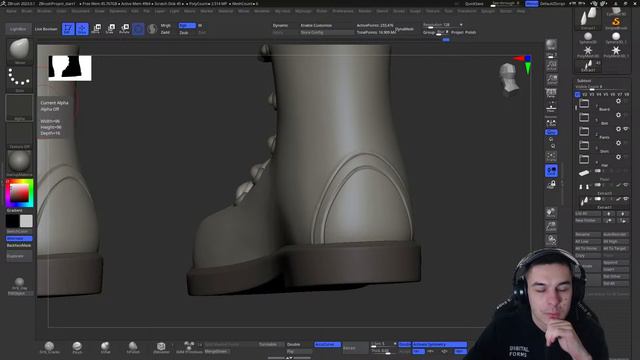This screenshot has width=640, height=360.
Task: Open the Brush menu
Action: (x=27, y=11)
